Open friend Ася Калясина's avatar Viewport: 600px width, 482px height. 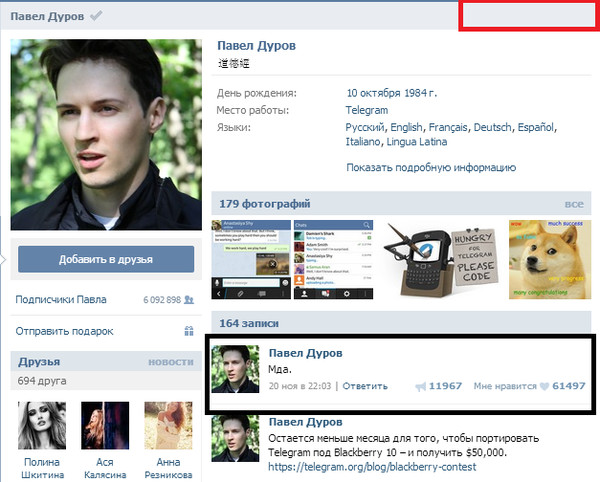tap(105, 425)
